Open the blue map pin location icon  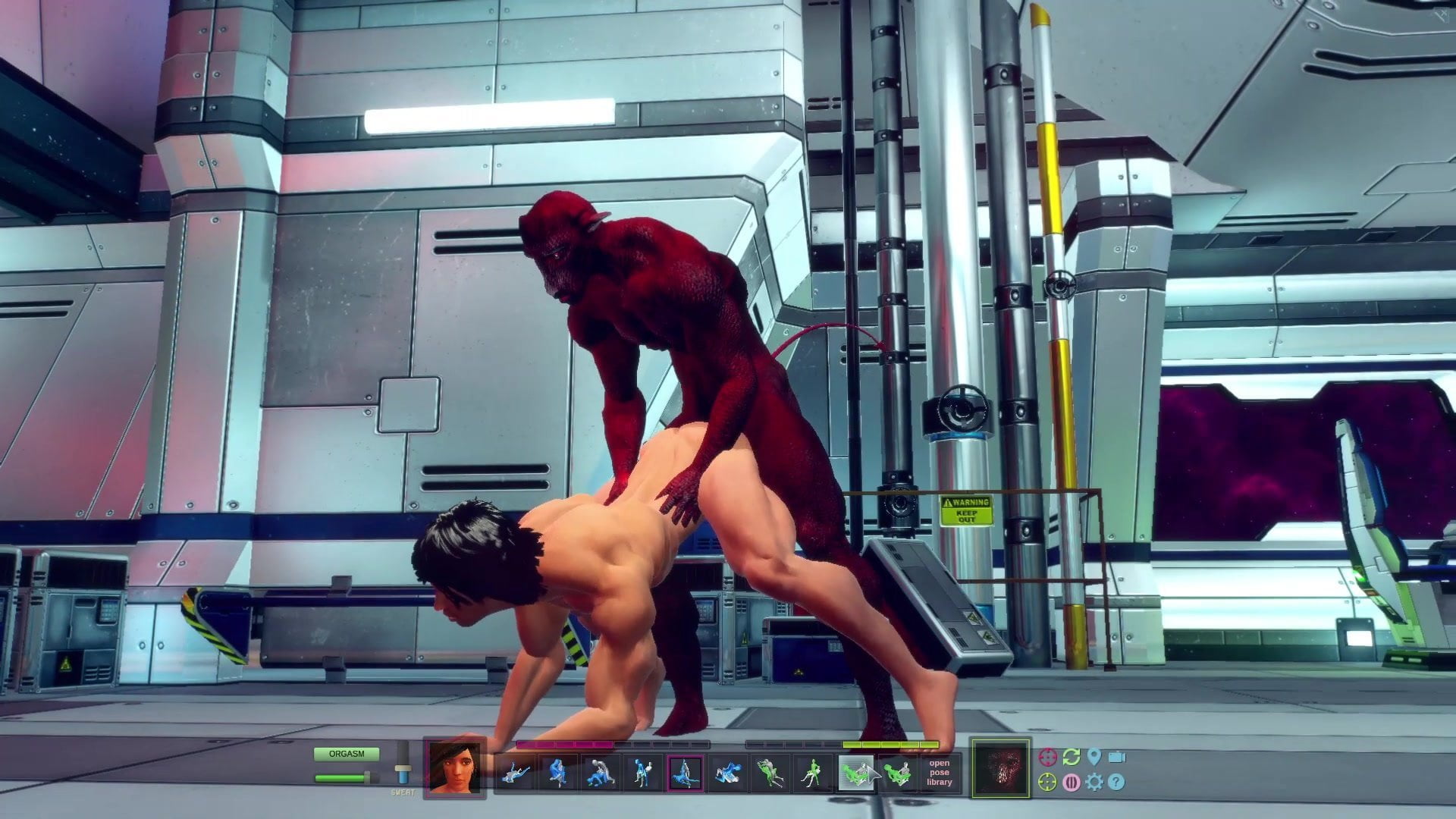tap(1094, 757)
